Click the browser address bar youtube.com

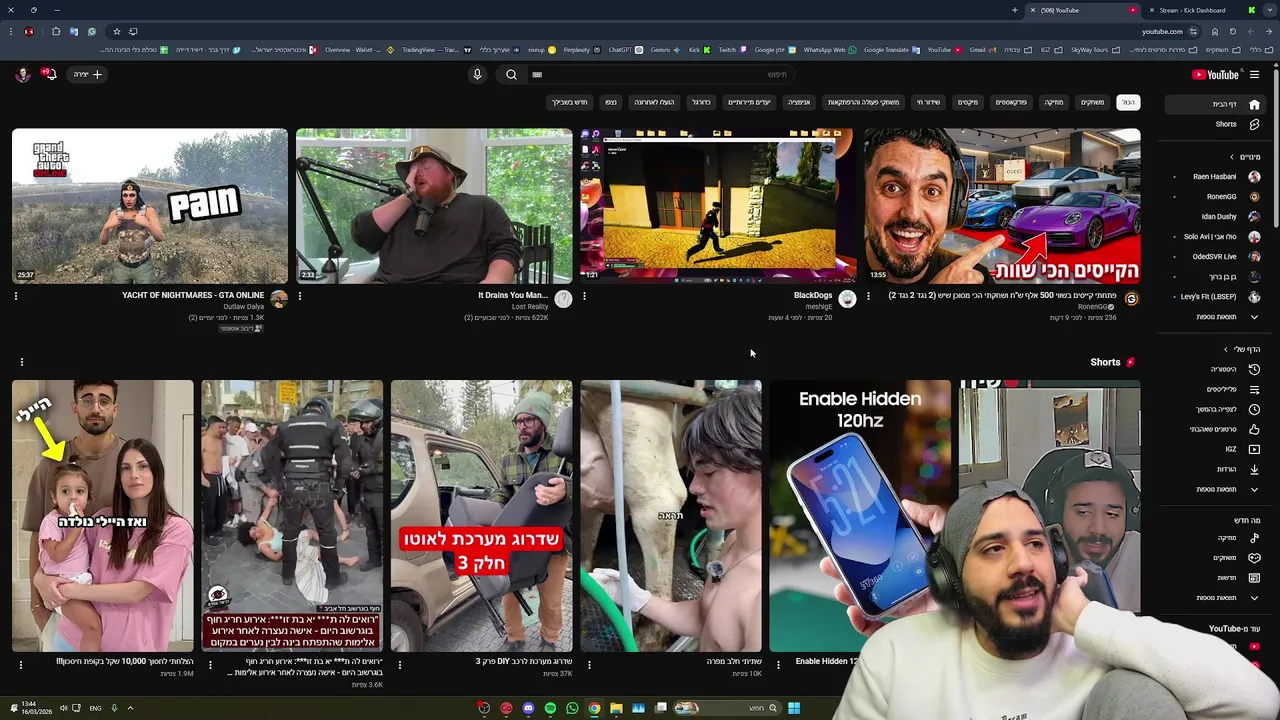(x=1162, y=31)
